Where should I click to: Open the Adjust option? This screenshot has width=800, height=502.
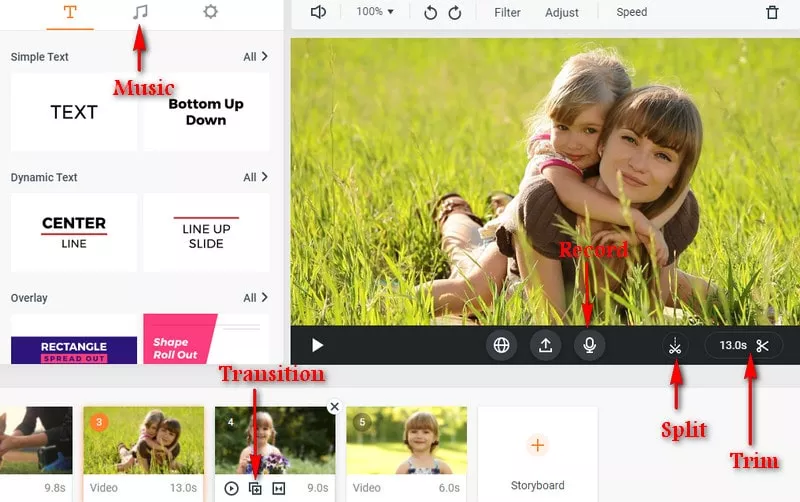pyautogui.click(x=562, y=12)
